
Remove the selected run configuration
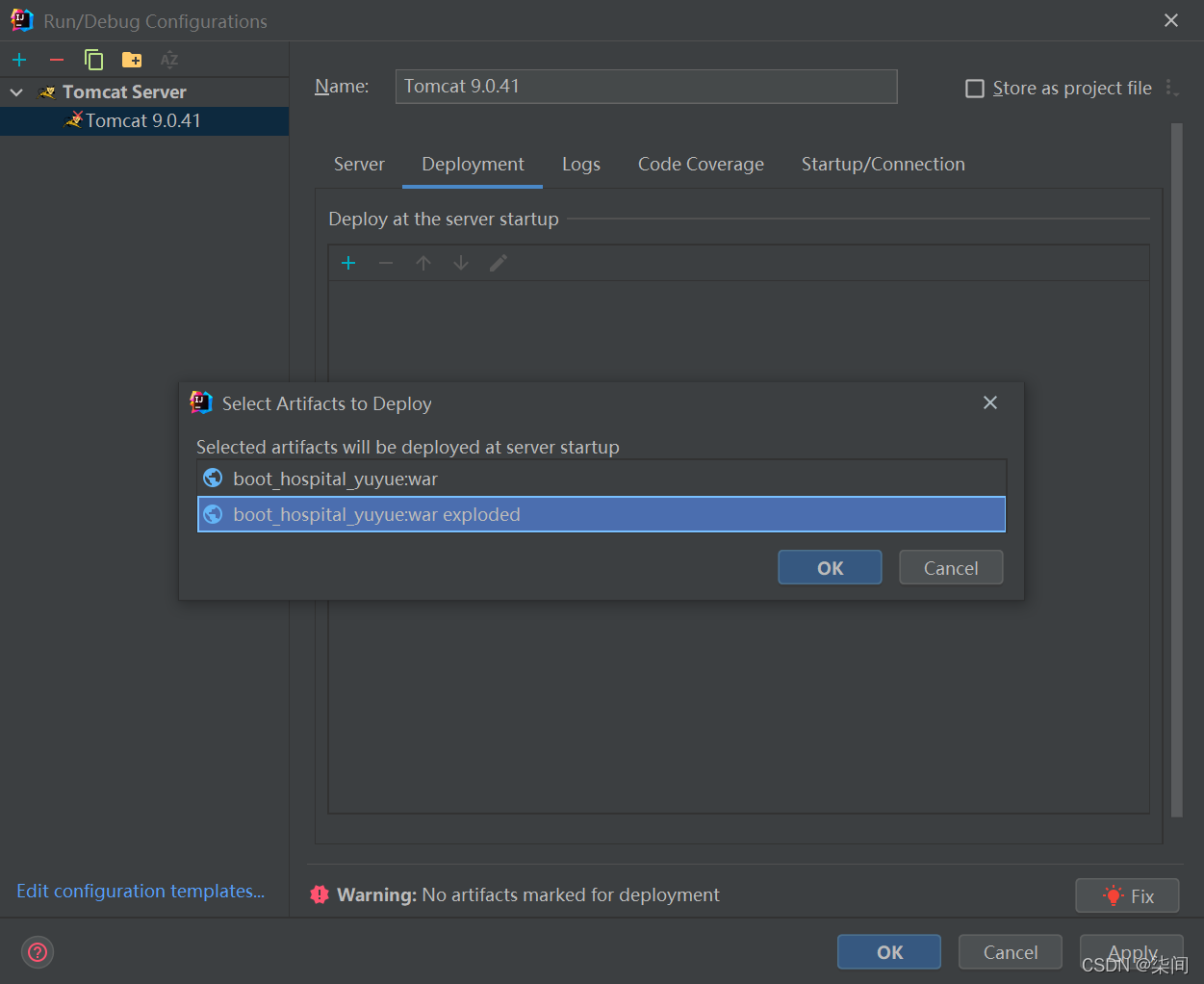(57, 60)
